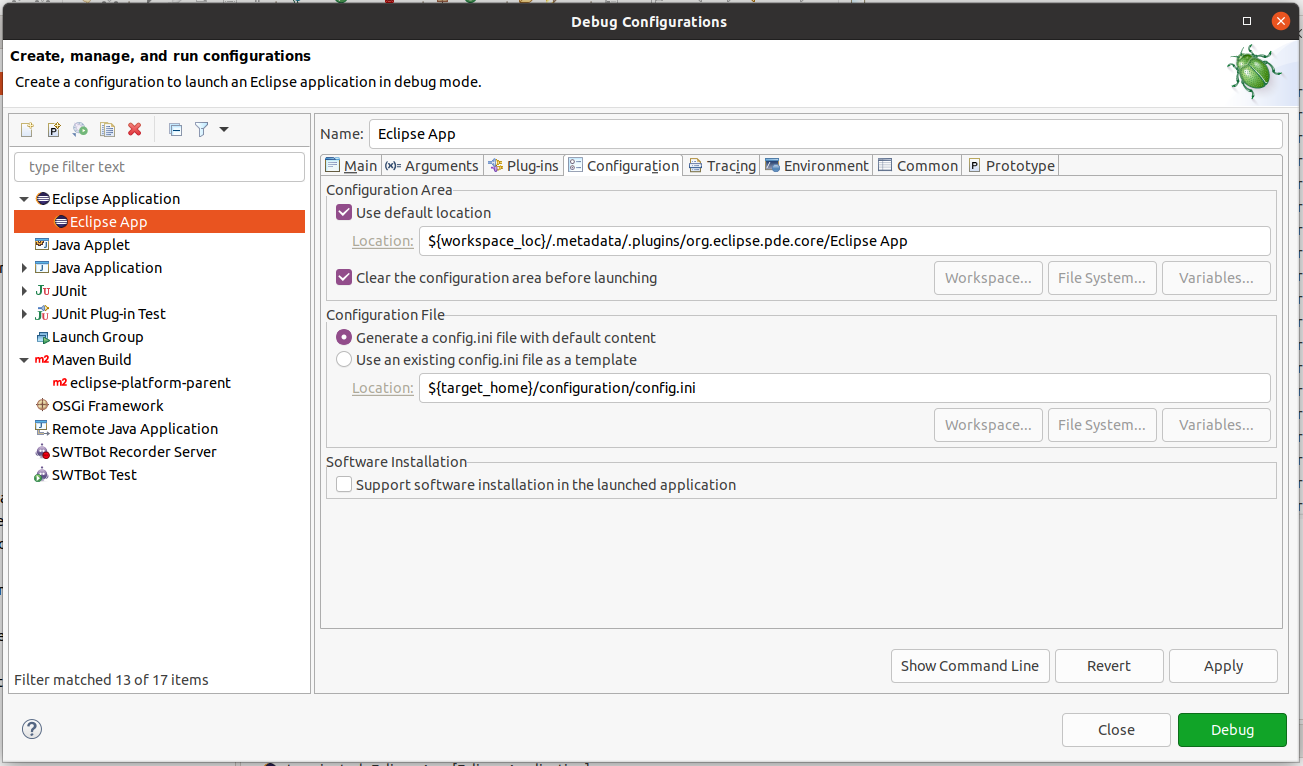
Task: Click the configuration Name field
Action: click(x=825, y=134)
